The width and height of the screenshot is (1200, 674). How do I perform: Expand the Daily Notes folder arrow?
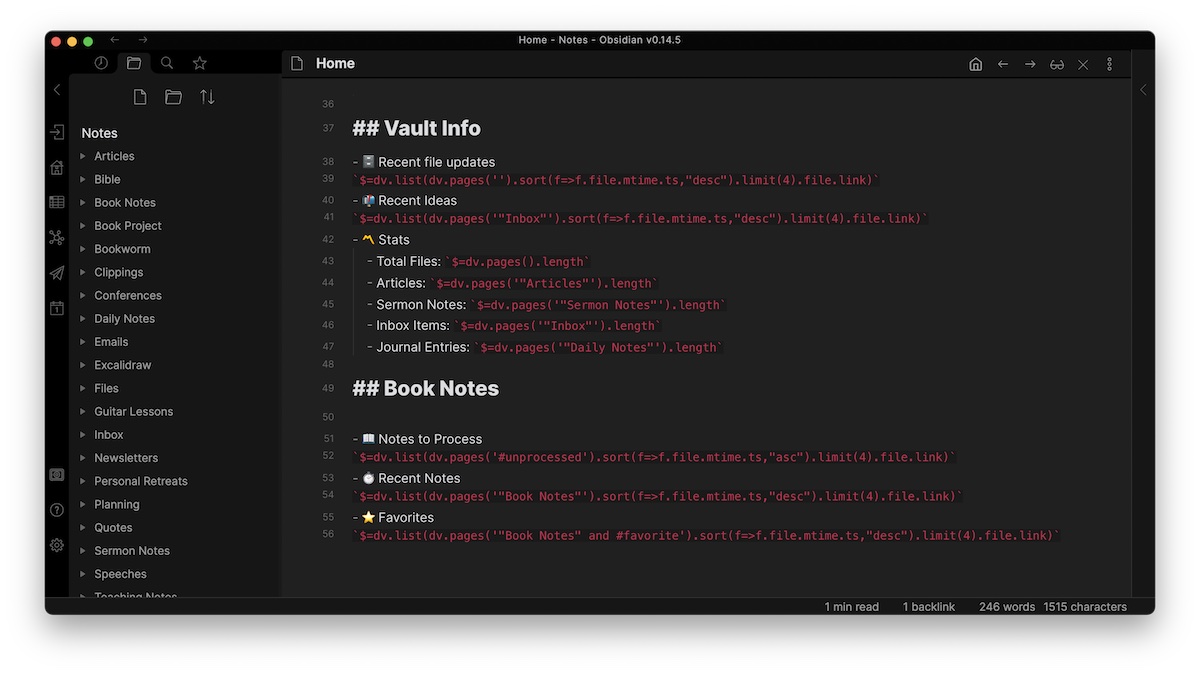click(83, 318)
